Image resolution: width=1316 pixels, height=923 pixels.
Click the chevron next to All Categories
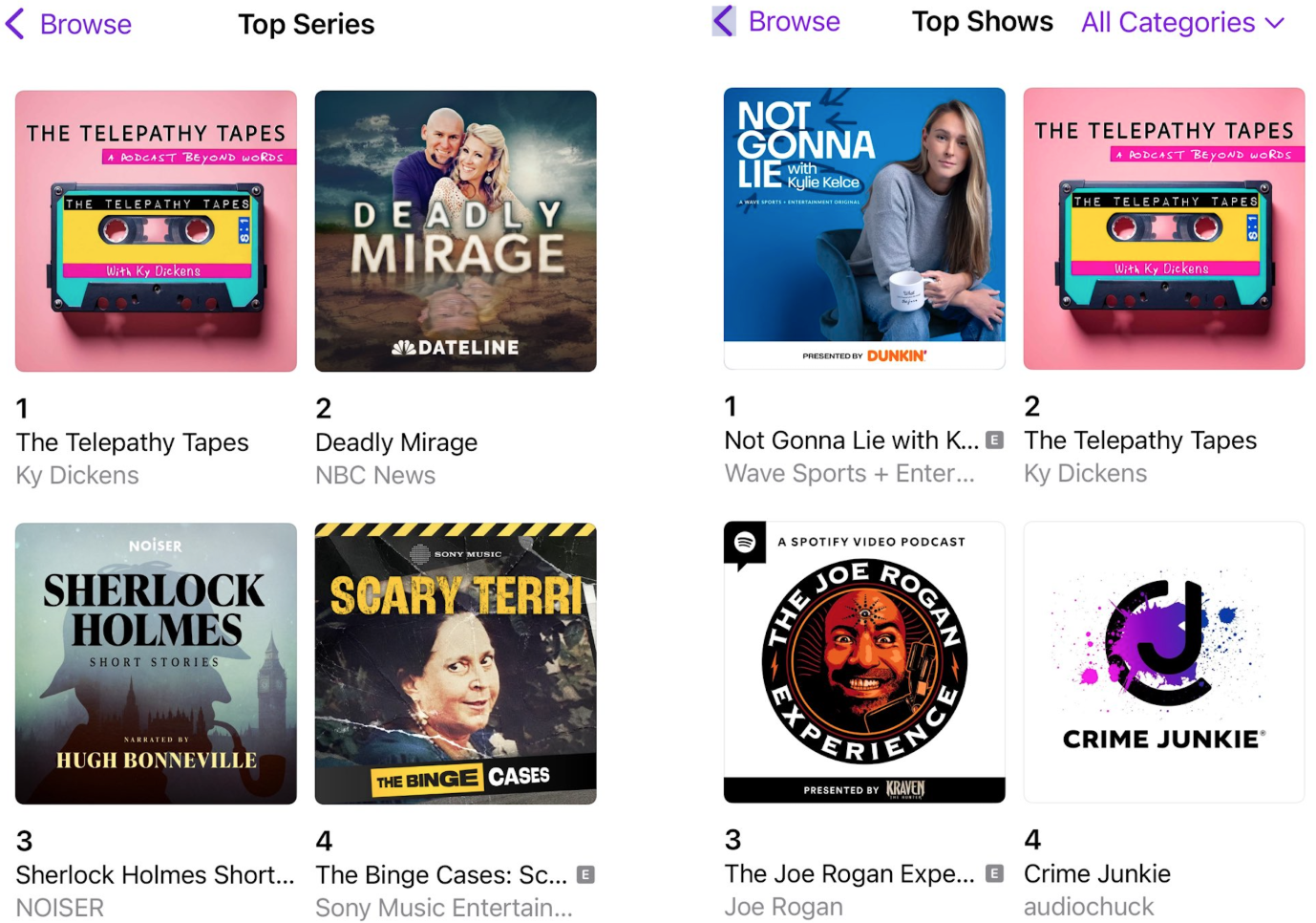pos(1275,23)
